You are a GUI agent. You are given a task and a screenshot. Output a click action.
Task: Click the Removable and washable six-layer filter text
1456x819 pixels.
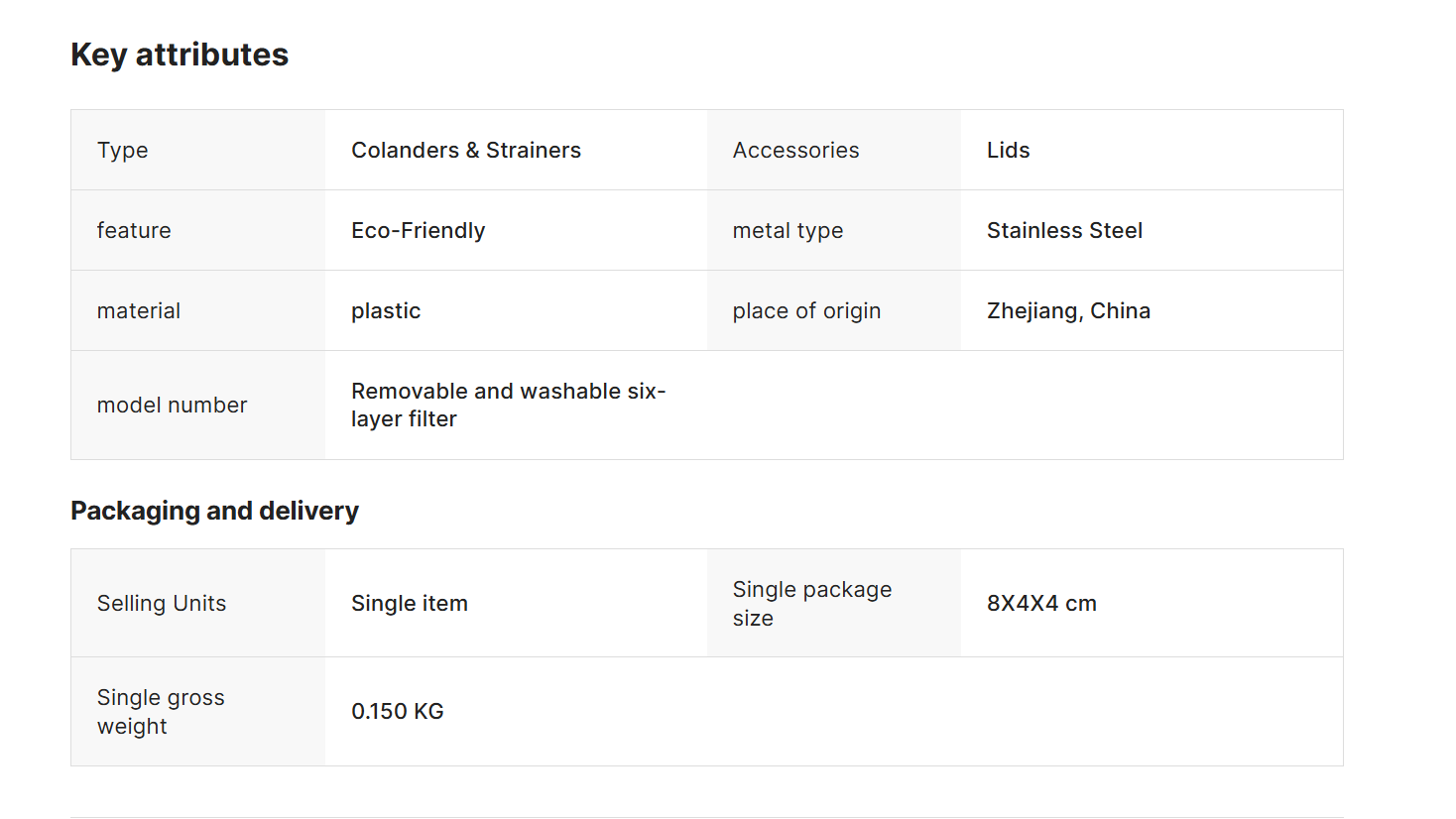(x=508, y=405)
